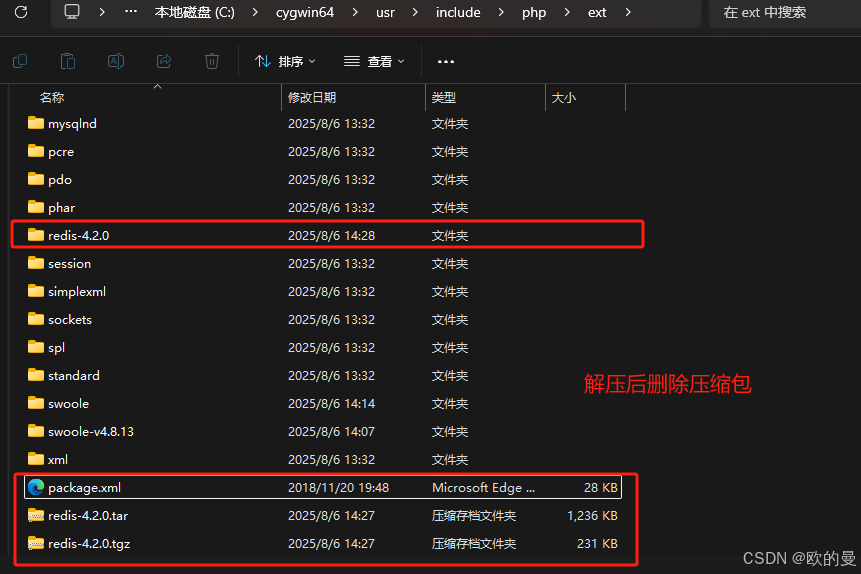The width and height of the screenshot is (861, 574).
Task: Select the spl folder icon
Action: (x=36, y=347)
